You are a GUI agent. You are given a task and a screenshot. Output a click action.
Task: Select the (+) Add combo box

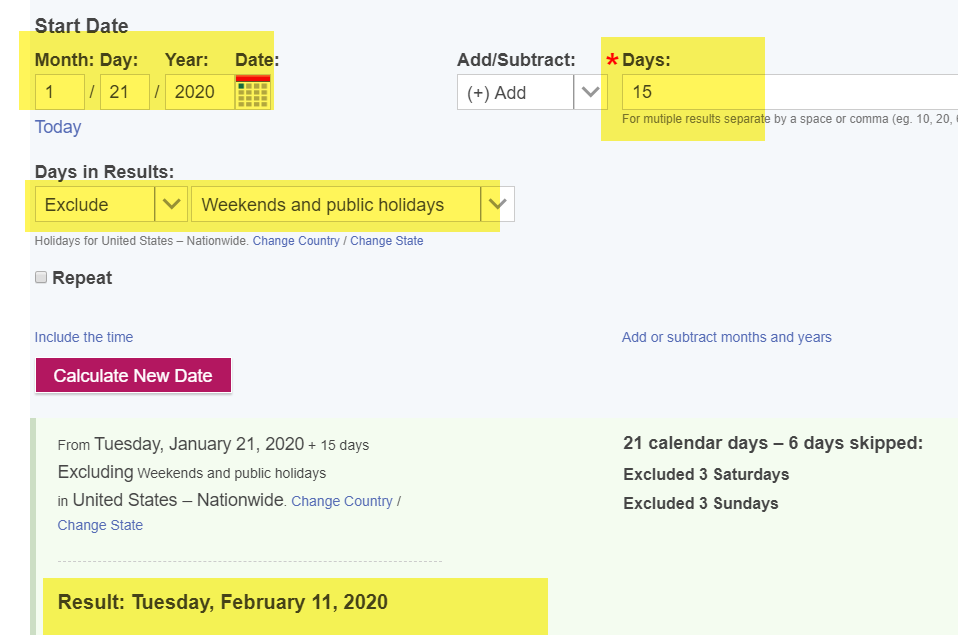point(515,92)
